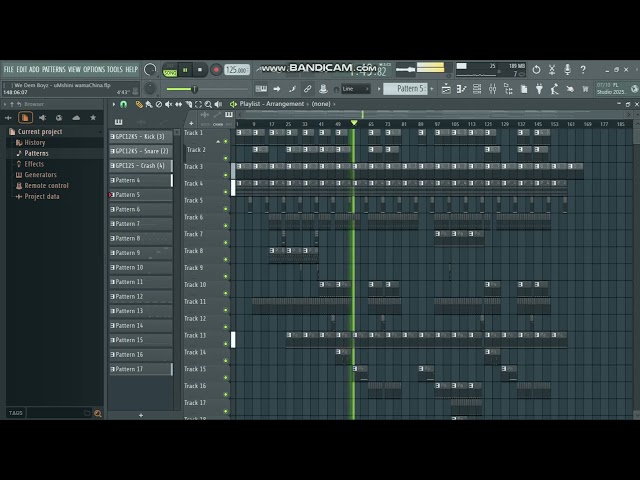
Task: Click the save-new-version scissors icon
Action: coord(552,69)
